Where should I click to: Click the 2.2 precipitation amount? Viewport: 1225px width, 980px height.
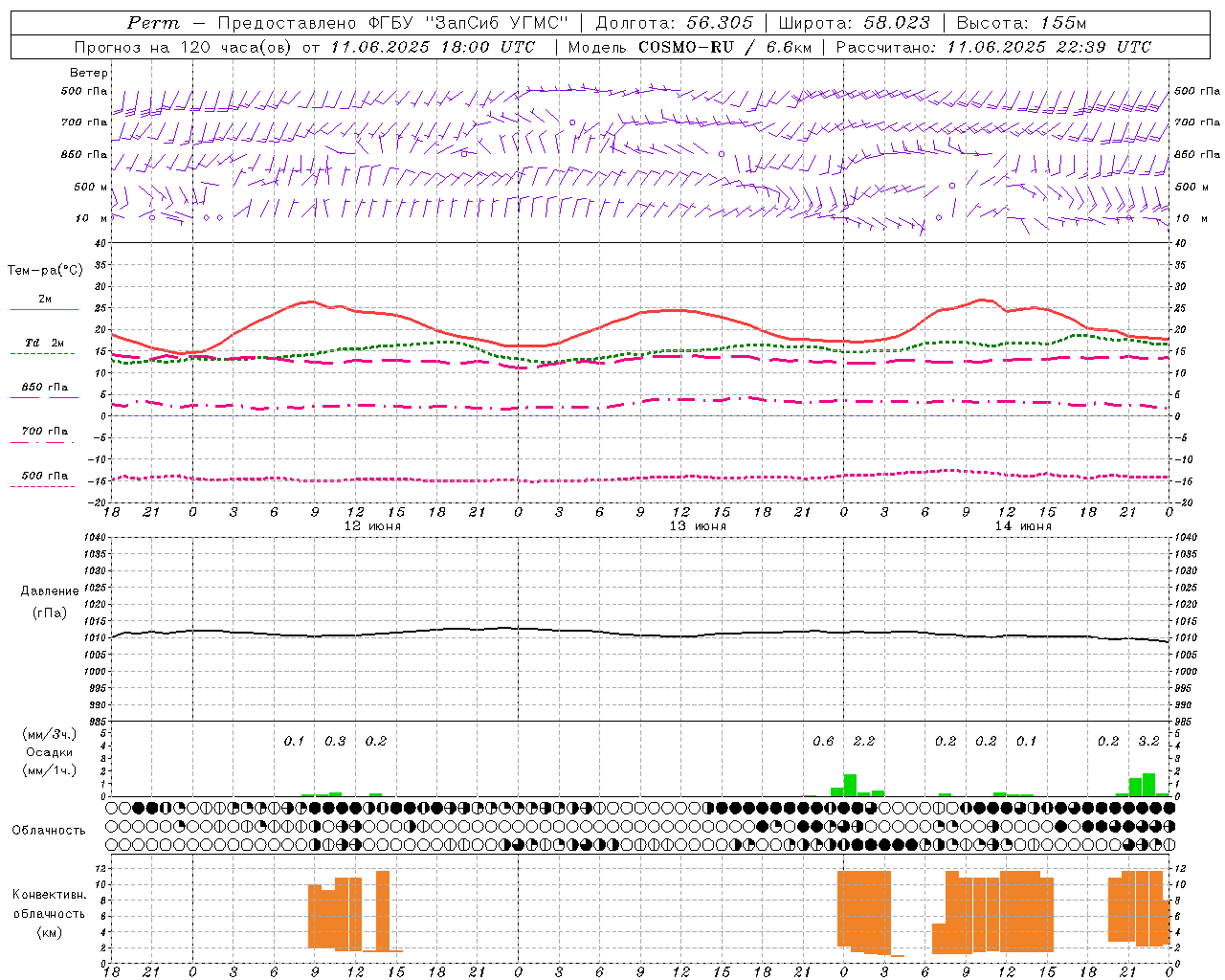[864, 742]
